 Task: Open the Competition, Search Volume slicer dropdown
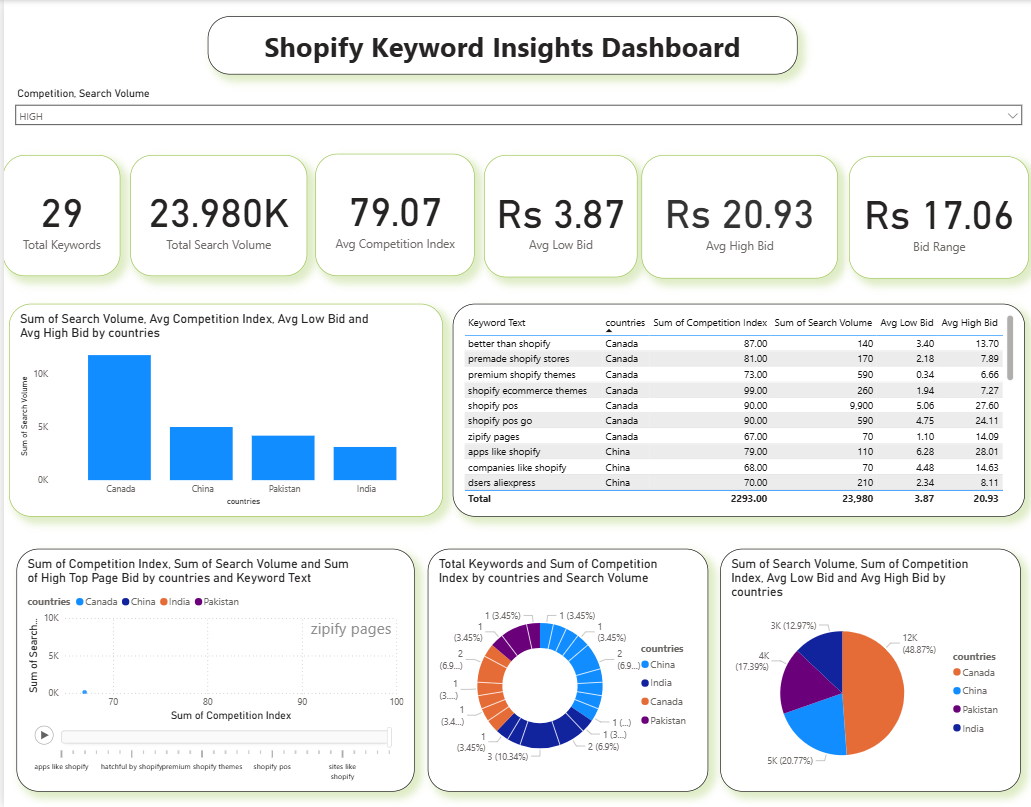[518, 117]
